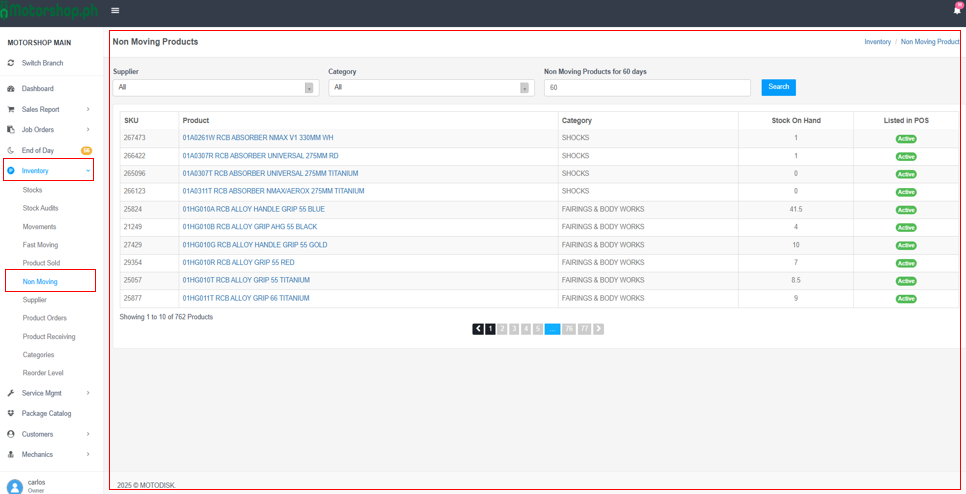Open Fast Moving in Inventory menu
This screenshot has height=494, width=966.
[40, 245]
